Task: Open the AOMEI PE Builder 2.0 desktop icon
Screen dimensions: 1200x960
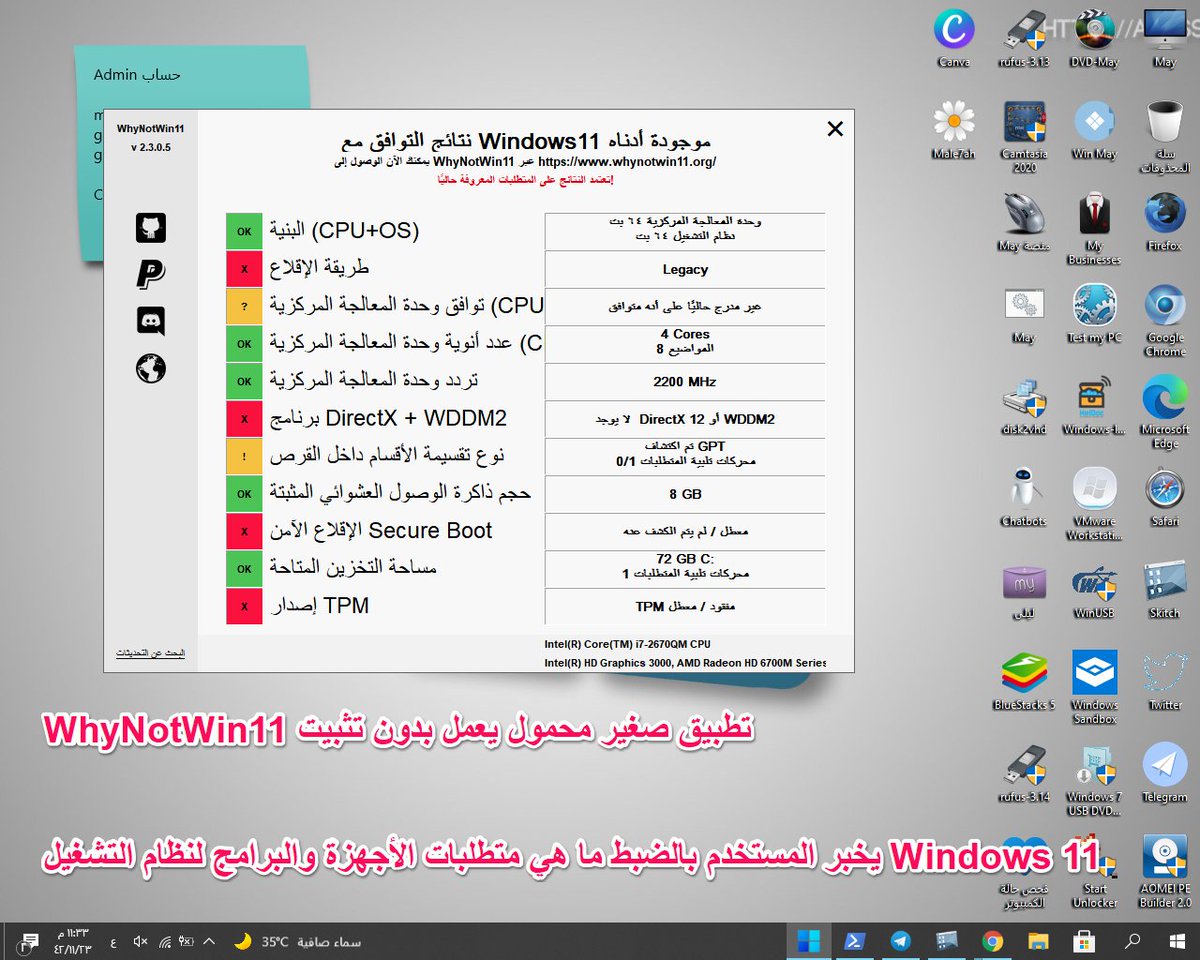Action: click(1165, 871)
